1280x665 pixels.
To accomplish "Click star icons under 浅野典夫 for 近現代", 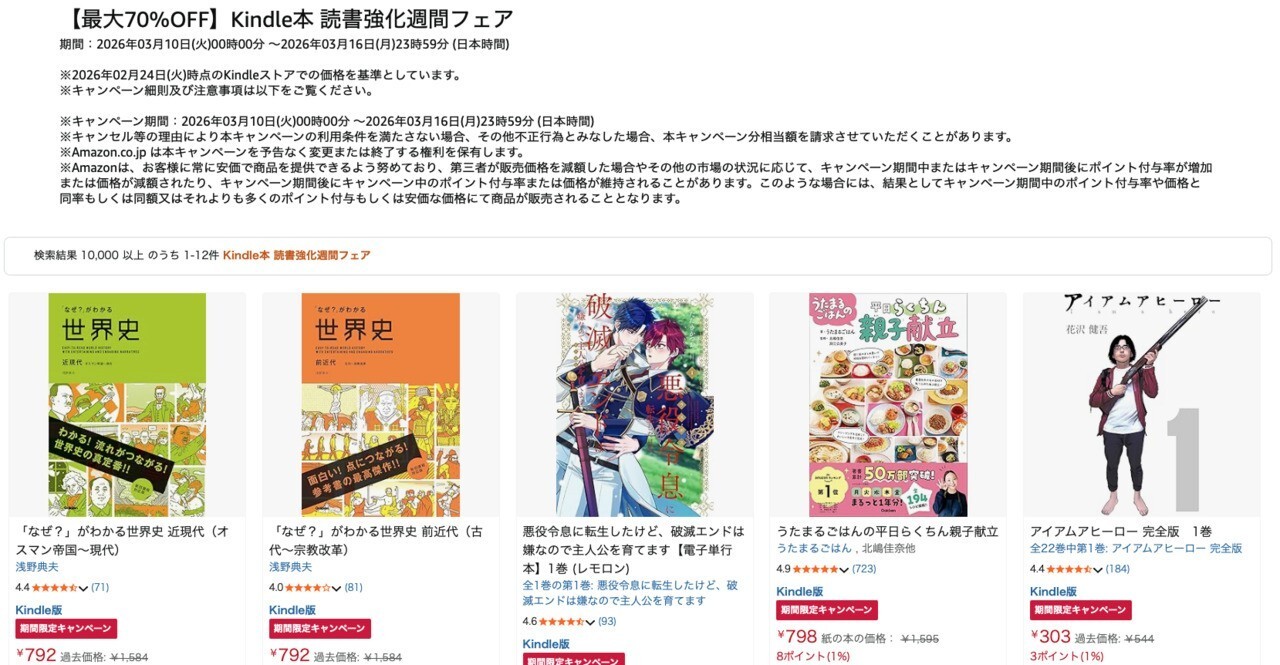I will [x=57, y=588].
